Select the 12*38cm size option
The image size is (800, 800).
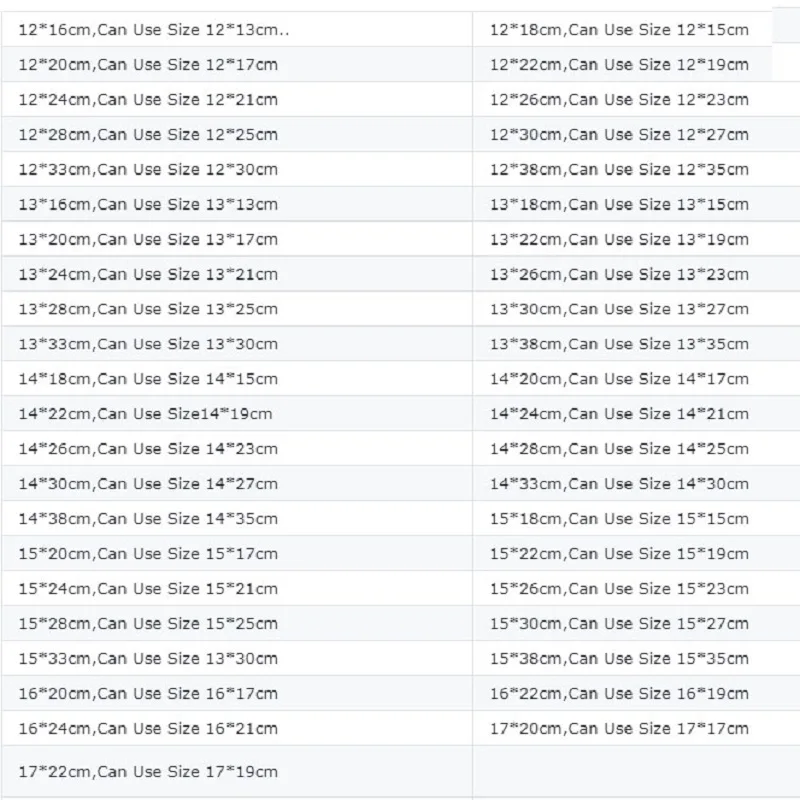[x=619, y=170]
